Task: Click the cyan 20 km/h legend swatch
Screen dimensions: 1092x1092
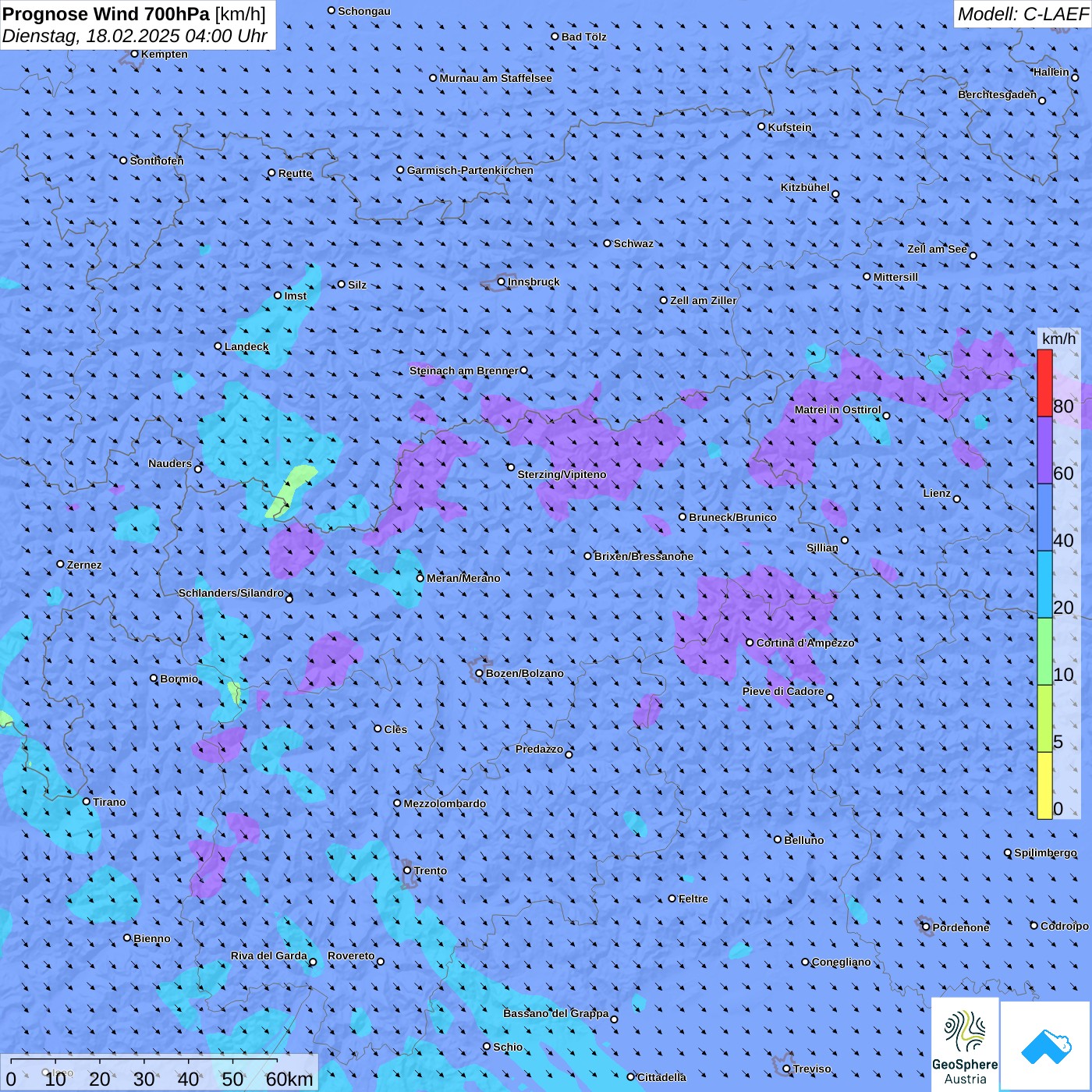Action: [1044, 584]
